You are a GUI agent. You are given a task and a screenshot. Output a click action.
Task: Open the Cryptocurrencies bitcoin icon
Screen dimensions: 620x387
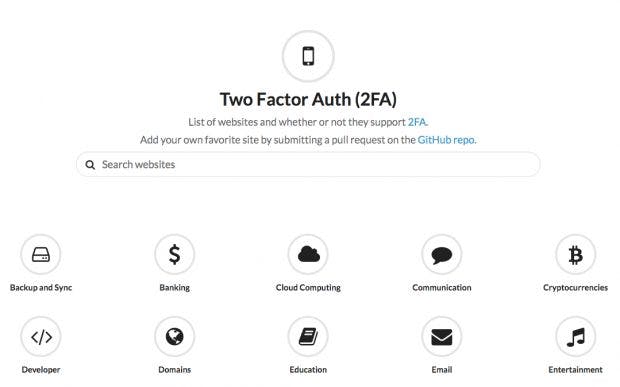click(x=575, y=255)
